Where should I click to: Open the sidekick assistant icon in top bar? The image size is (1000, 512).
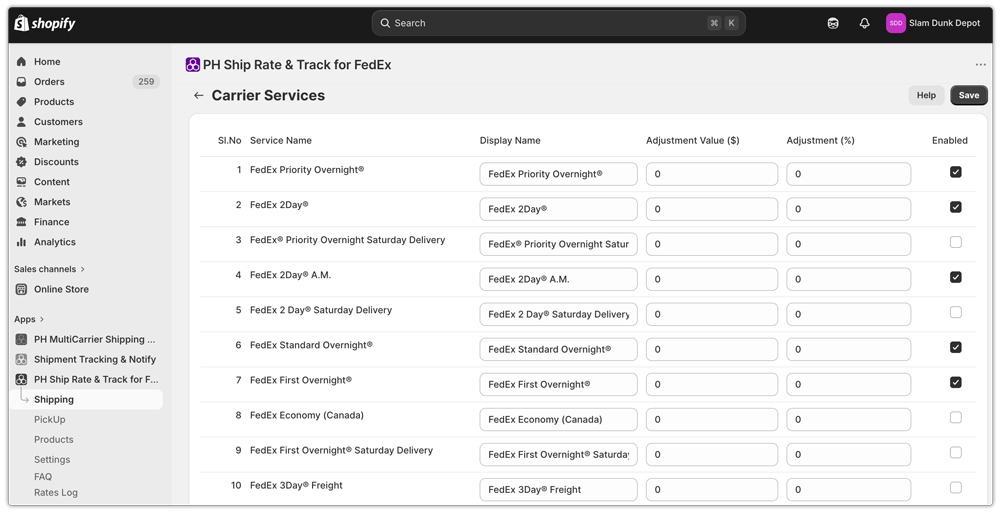pos(833,23)
